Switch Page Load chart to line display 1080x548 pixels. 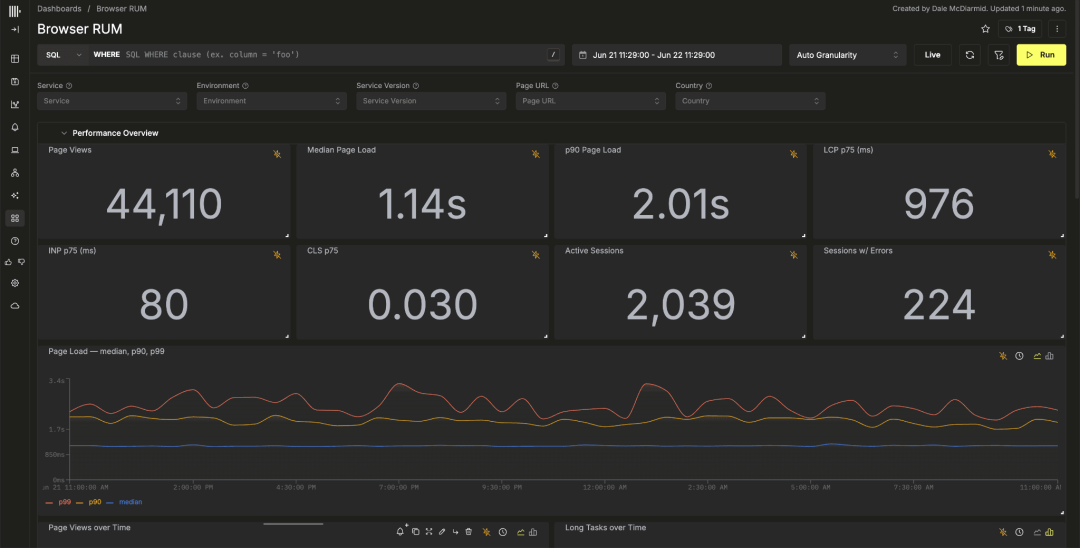pos(1037,356)
